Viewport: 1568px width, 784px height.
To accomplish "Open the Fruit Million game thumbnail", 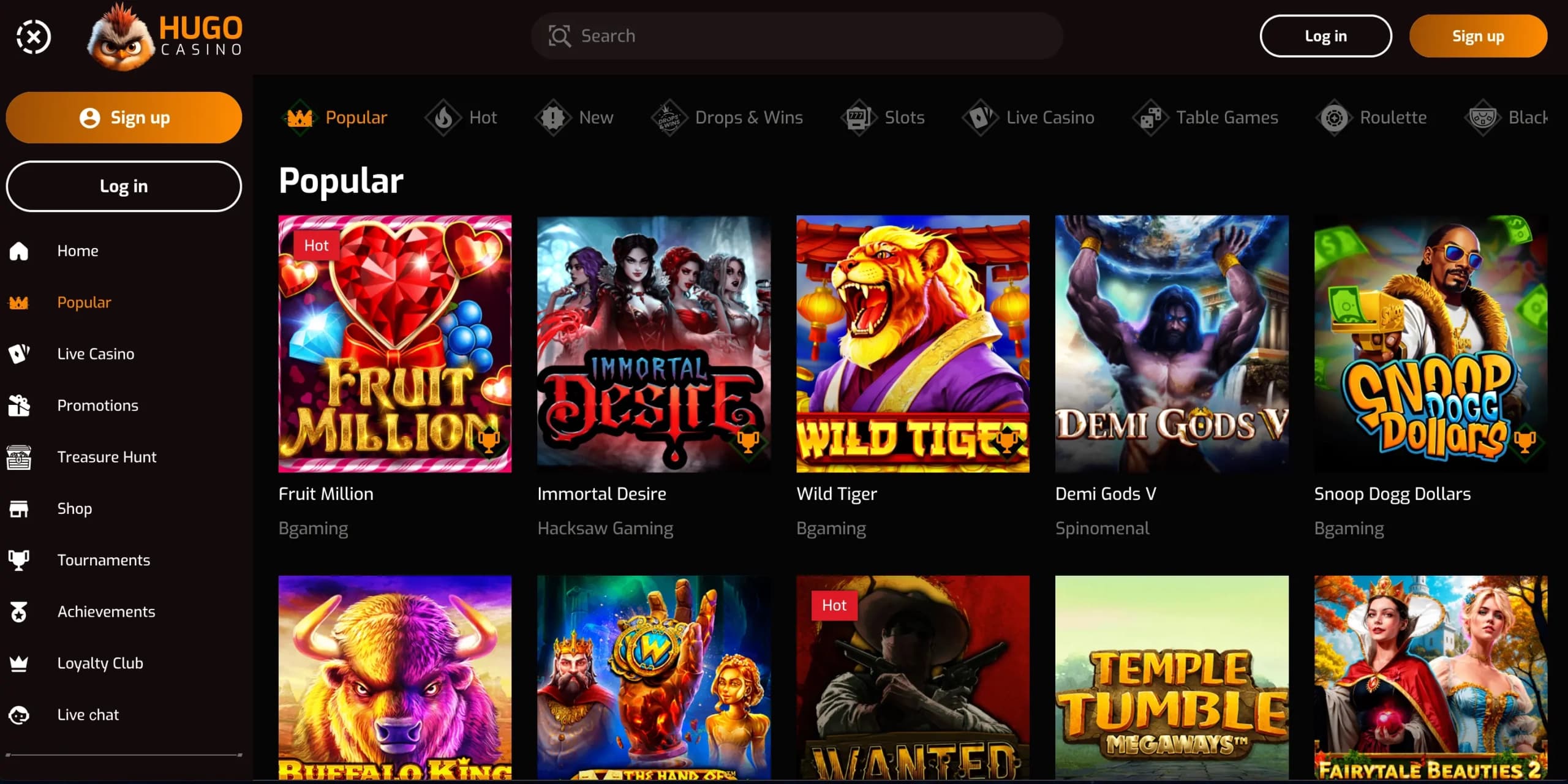I will click(x=395, y=344).
